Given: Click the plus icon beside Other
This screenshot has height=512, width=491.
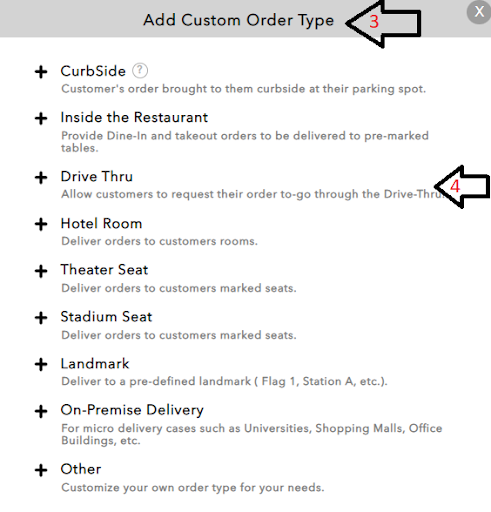Looking at the screenshot, I should click(x=41, y=470).
